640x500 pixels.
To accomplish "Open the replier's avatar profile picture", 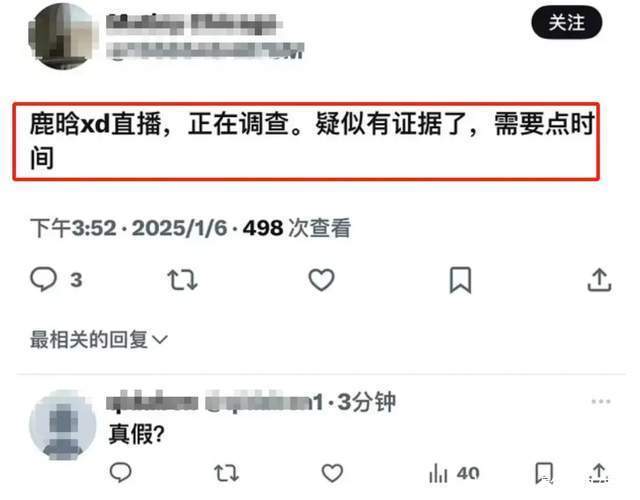I will (63, 425).
